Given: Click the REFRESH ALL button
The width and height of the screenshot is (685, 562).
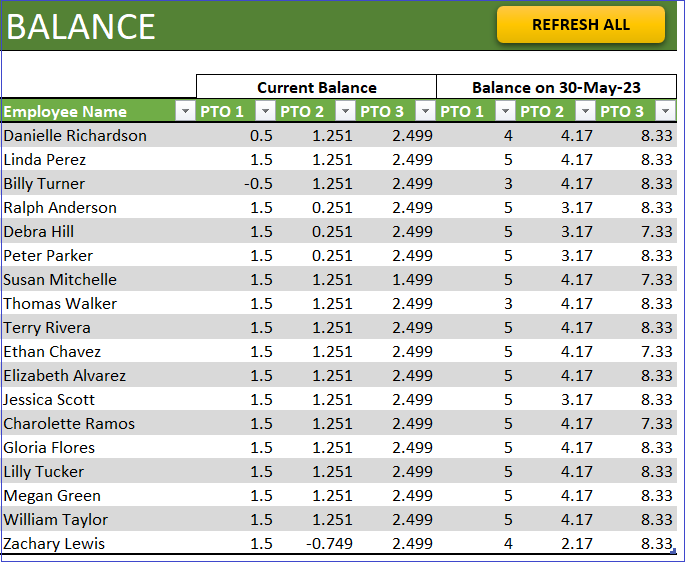Looking at the screenshot, I should pos(581,25).
